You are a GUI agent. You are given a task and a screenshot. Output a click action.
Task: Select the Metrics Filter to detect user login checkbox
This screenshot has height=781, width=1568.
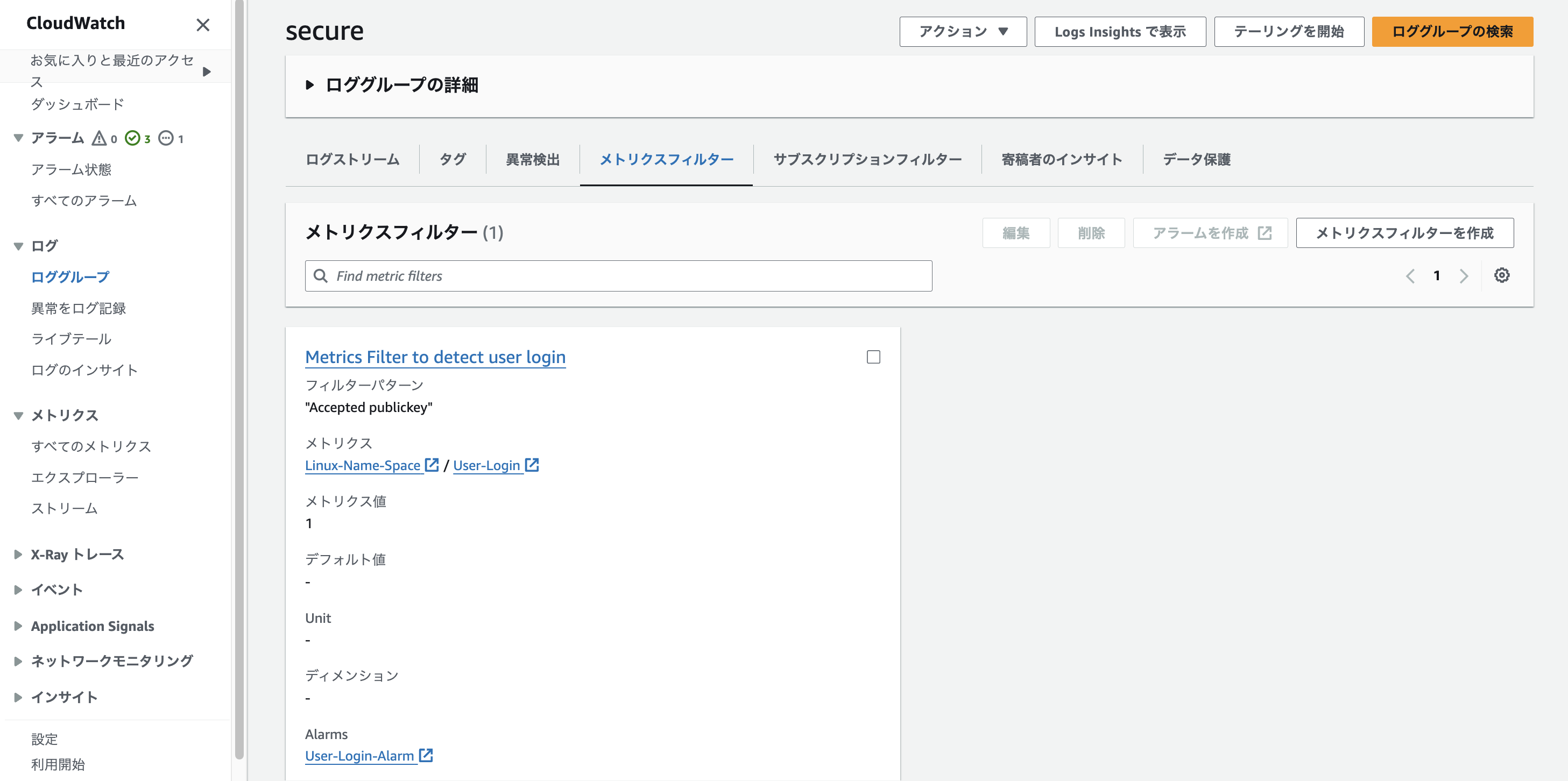pyautogui.click(x=873, y=357)
